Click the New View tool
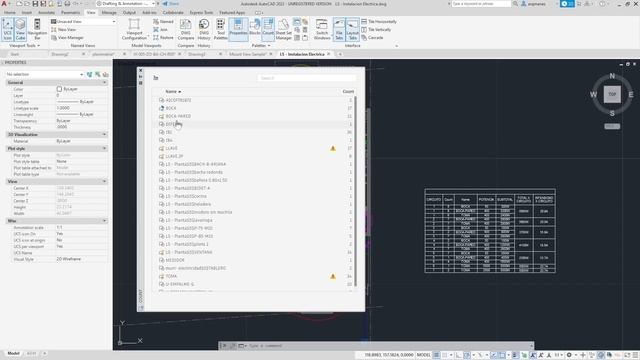The image size is (640, 360). coord(63,30)
